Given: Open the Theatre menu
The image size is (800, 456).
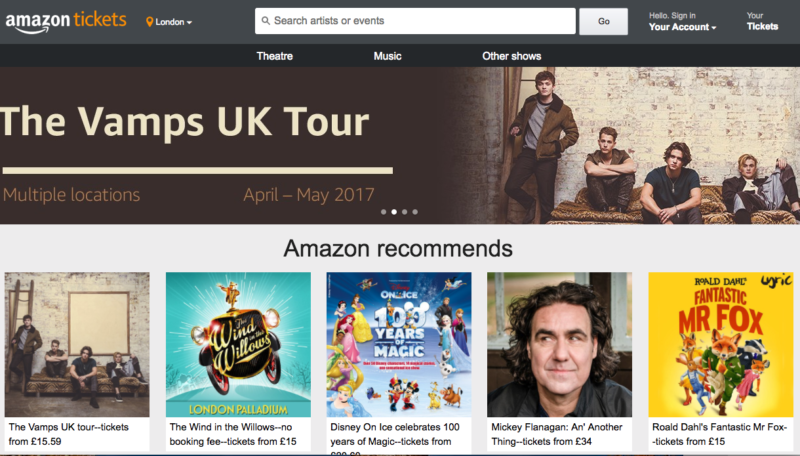Looking at the screenshot, I should 274,56.
